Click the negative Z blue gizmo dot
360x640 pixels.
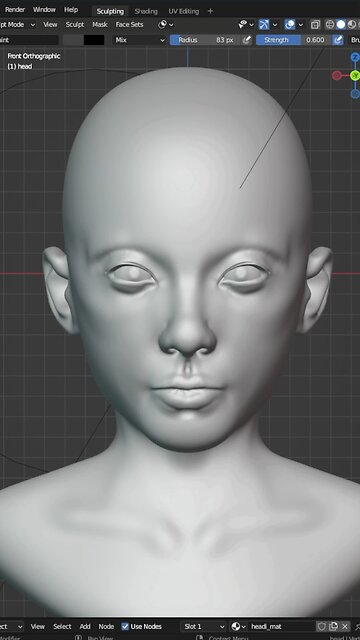pyautogui.click(x=355, y=94)
